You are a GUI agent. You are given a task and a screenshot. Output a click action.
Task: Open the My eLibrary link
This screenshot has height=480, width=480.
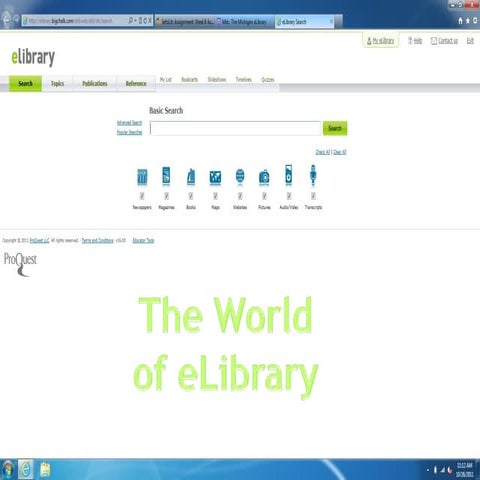click(x=380, y=41)
